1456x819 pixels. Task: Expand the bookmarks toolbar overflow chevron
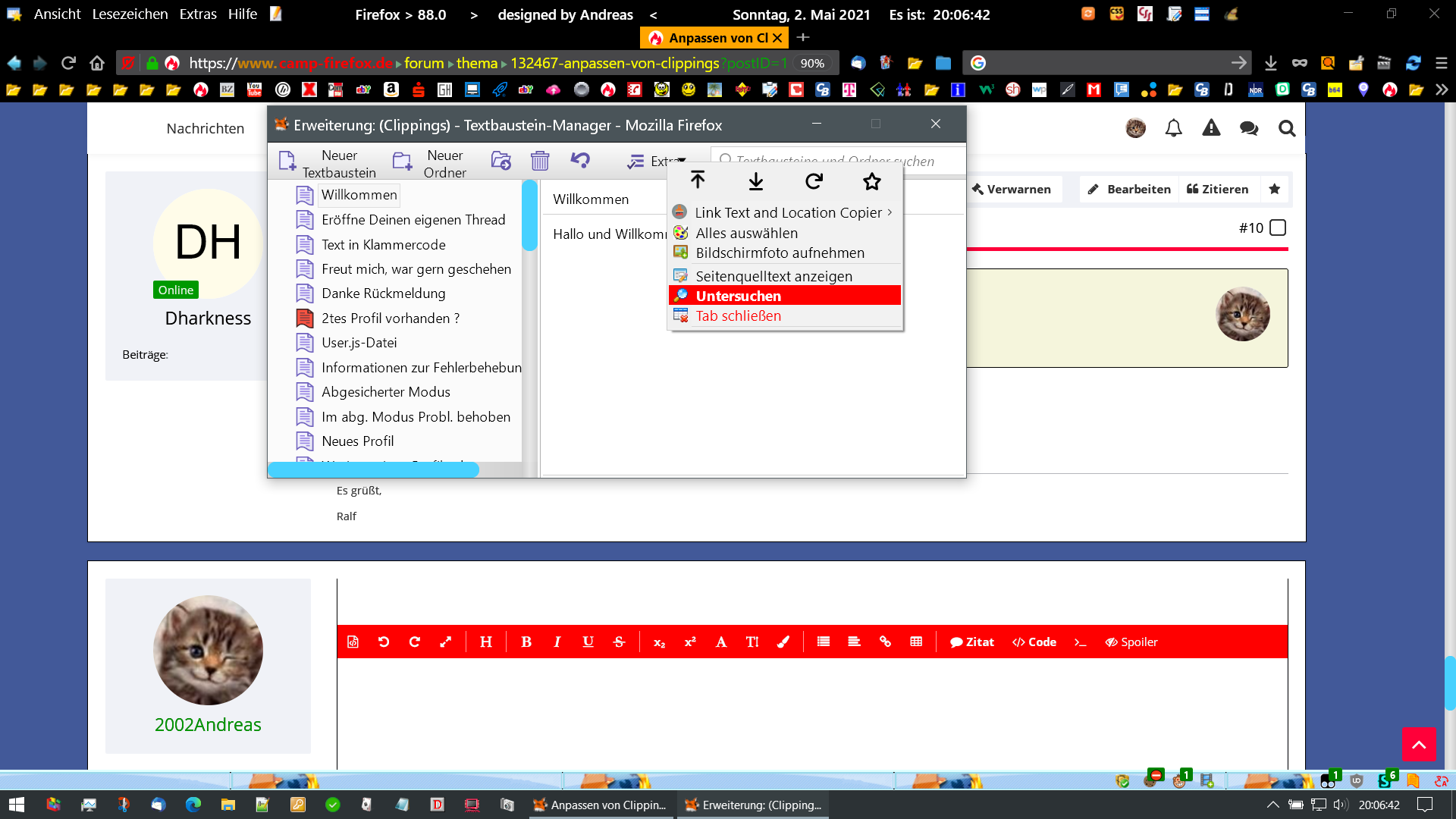point(1442,89)
